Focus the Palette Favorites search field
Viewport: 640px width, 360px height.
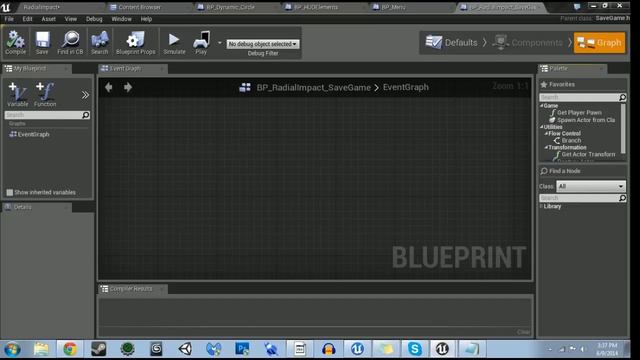click(583, 97)
